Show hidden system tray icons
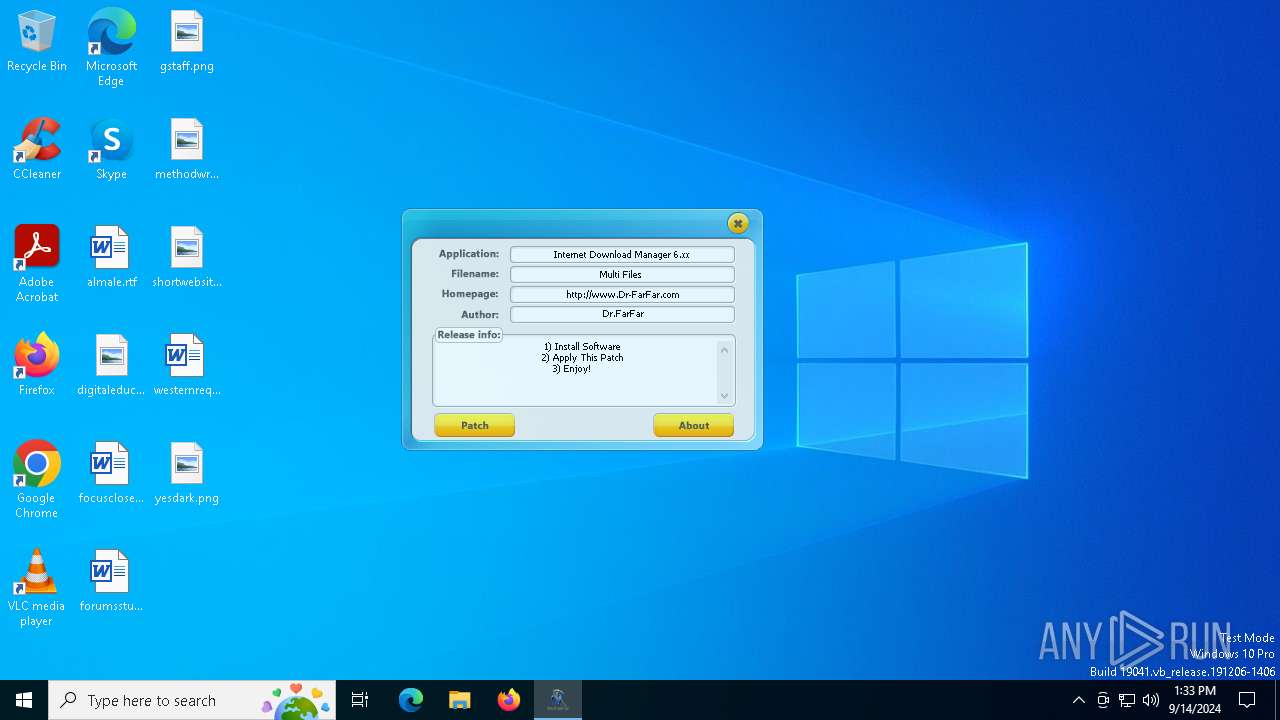The image size is (1280, 720). click(1078, 700)
